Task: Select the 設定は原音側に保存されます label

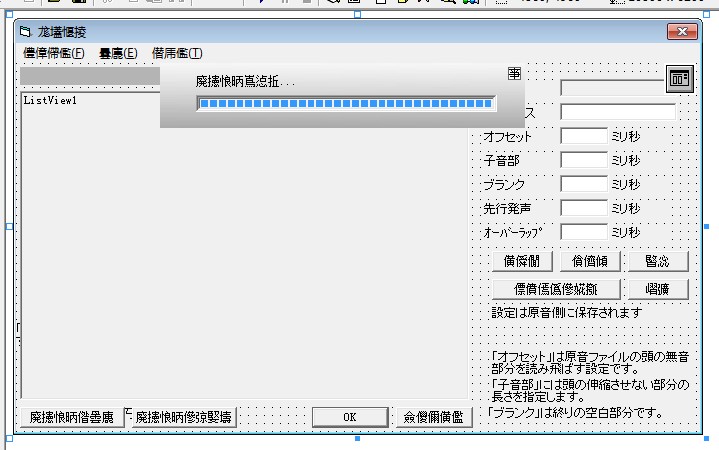Action: [x=567, y=313]
